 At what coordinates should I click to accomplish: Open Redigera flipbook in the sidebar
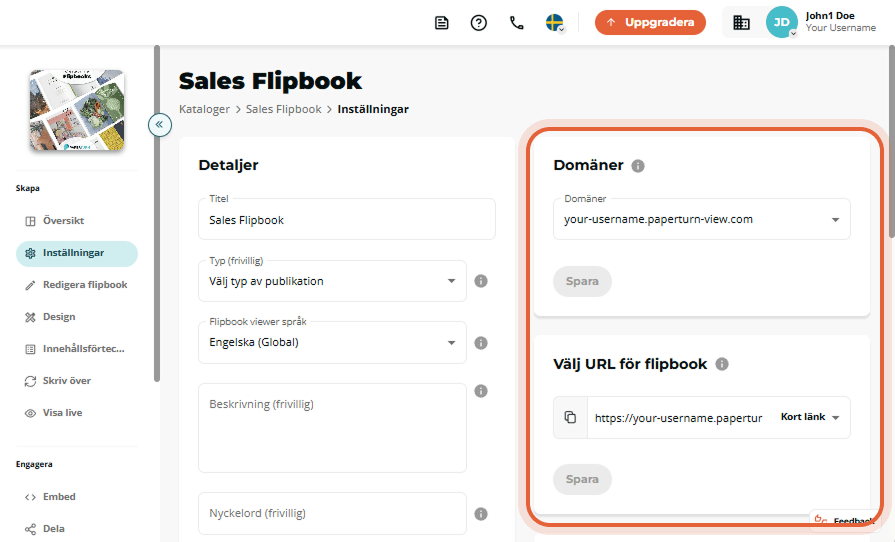[x=76, y=285]
